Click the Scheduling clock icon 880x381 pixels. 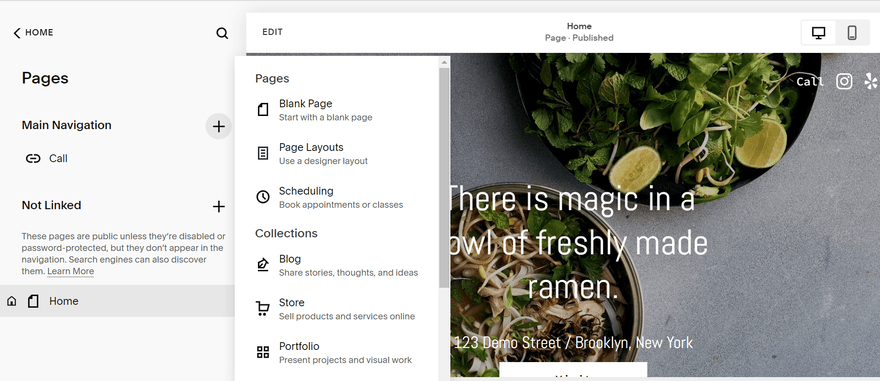click(263, 197)
